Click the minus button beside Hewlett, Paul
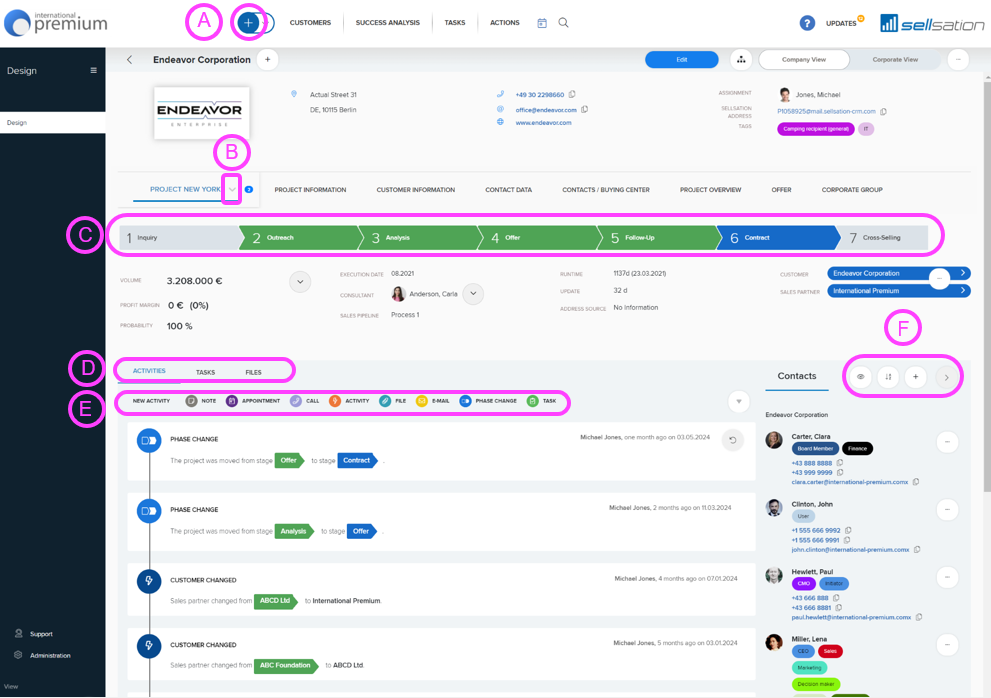The image size is (991, 698). click(x=947, y=577)
